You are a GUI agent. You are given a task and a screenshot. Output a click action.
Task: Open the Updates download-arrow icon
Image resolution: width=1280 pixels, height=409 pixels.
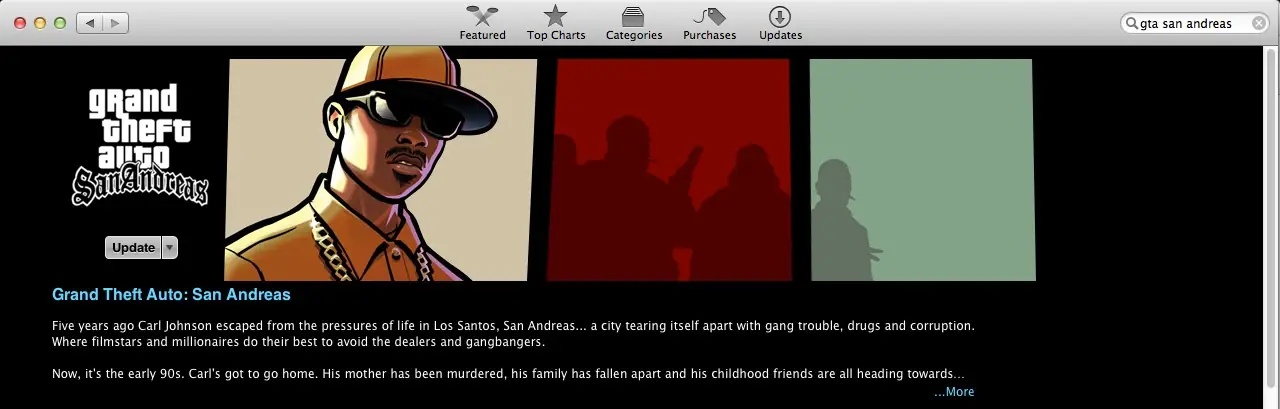point(780,16)
